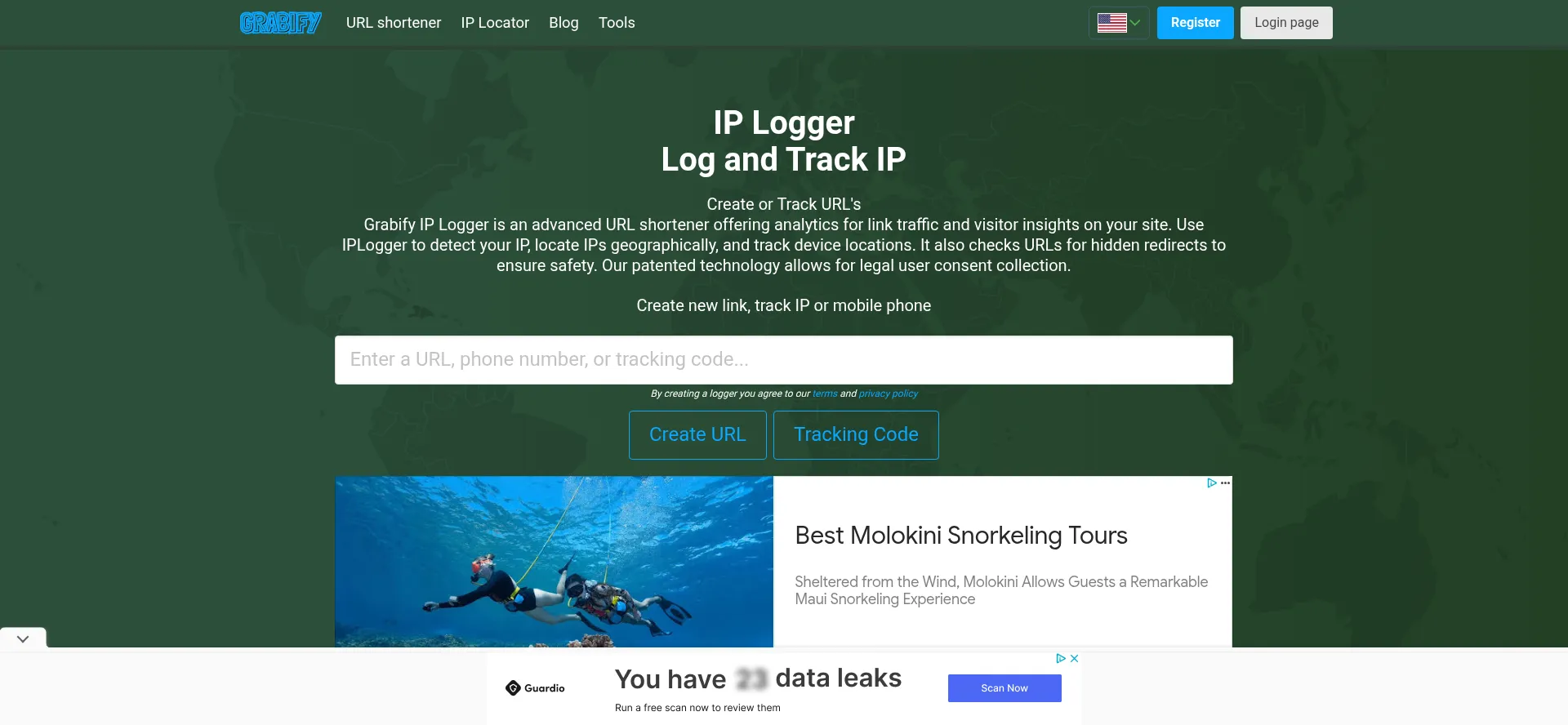Click the Scan Now ad button
1568x725 pixels.
[x=1004, y=688]
